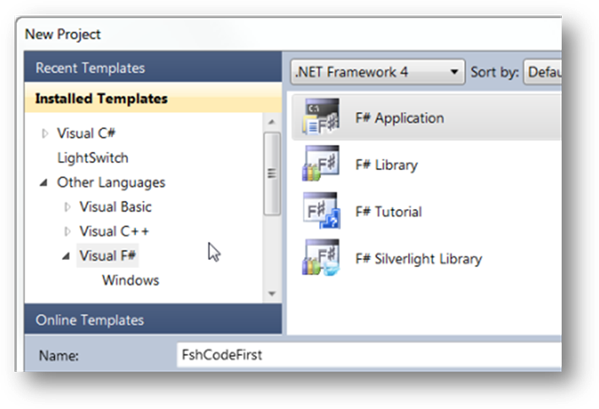Viewport: 599px width, 409px height.
Task: Open the Sort by dropdown
Action: tap(542, 72)
